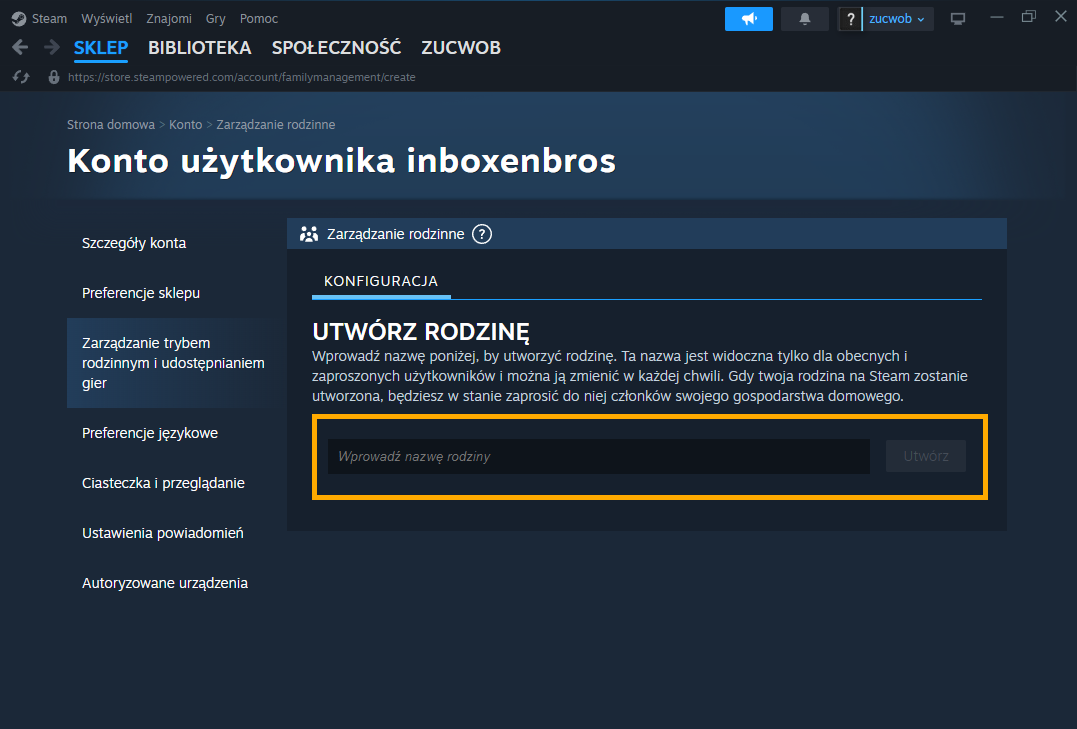The image size is (1077, 729).
Task: Click the store URL address bar
Action: (242, 77)
